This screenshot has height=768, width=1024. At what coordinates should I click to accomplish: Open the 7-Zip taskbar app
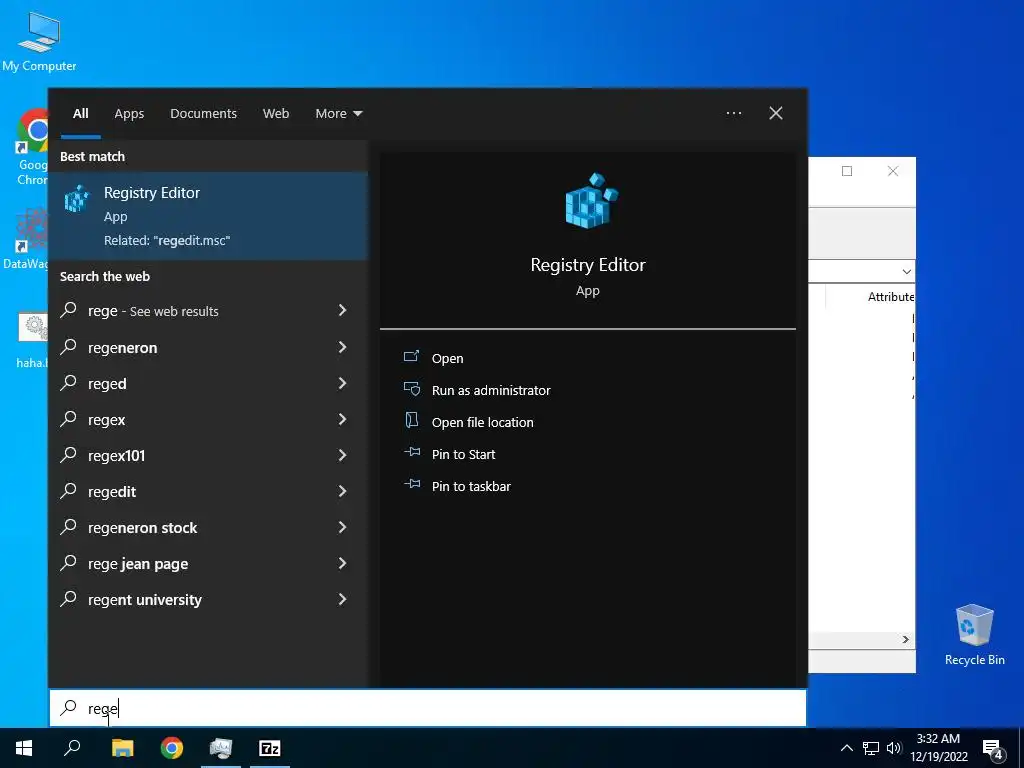(270, 748)
